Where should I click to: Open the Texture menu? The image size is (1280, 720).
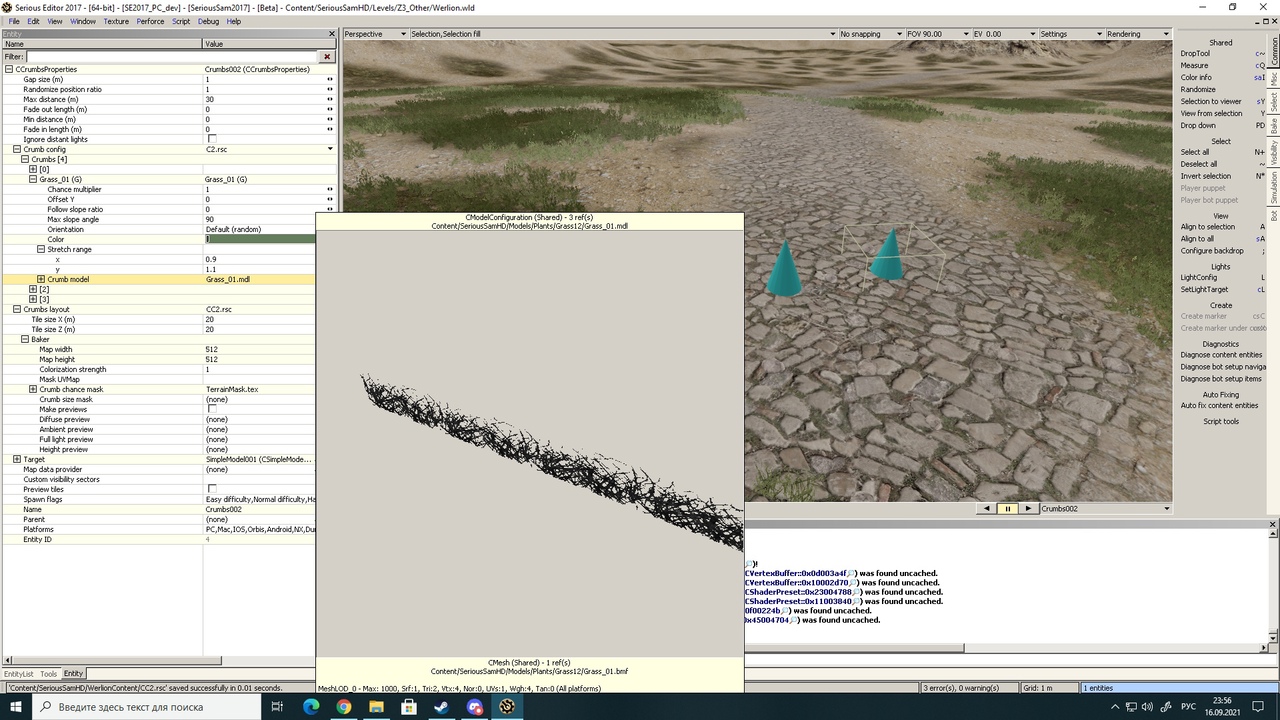coord(116,21)
